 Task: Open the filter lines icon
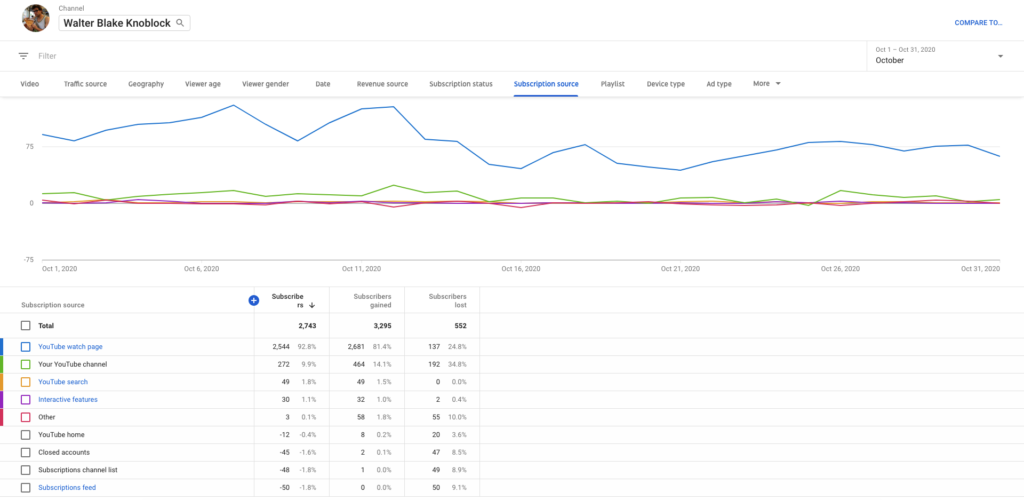pyautogui.click(x=24, y=56)
